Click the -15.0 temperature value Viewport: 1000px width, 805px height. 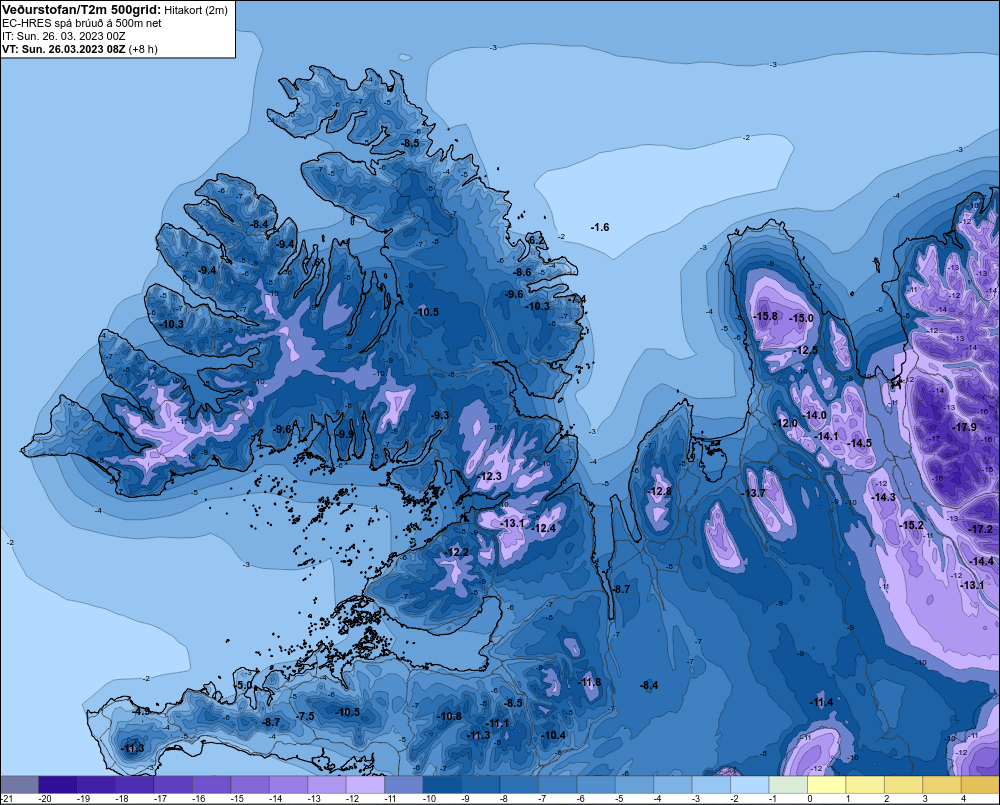[x=802, y=318]
